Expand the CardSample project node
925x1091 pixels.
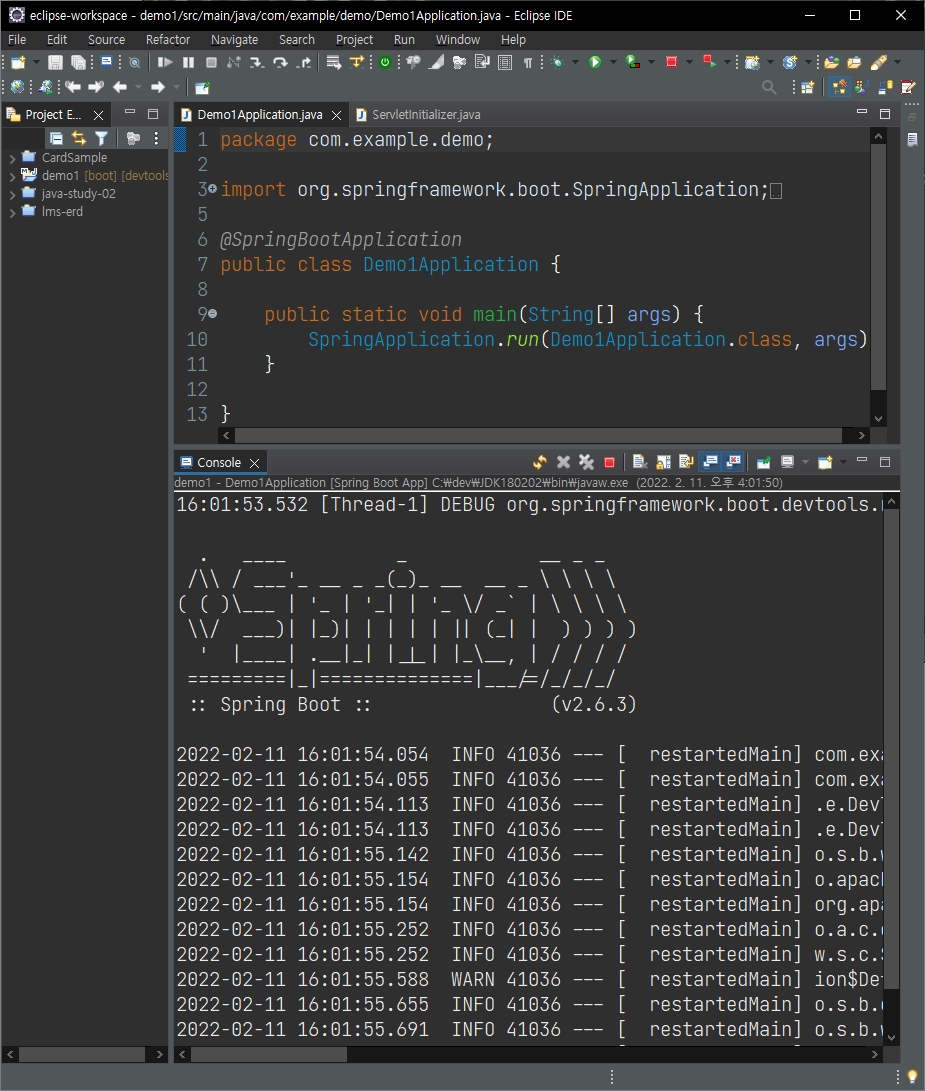tap(12, 159)
